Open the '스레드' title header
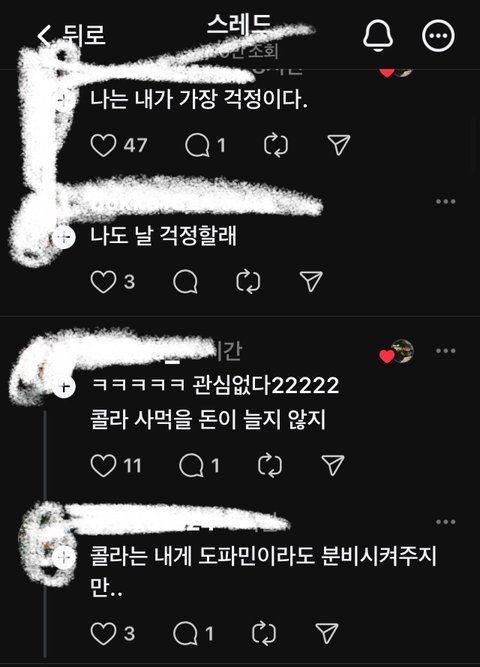This screenshot has height=667, width=480. tap(239, 25)
